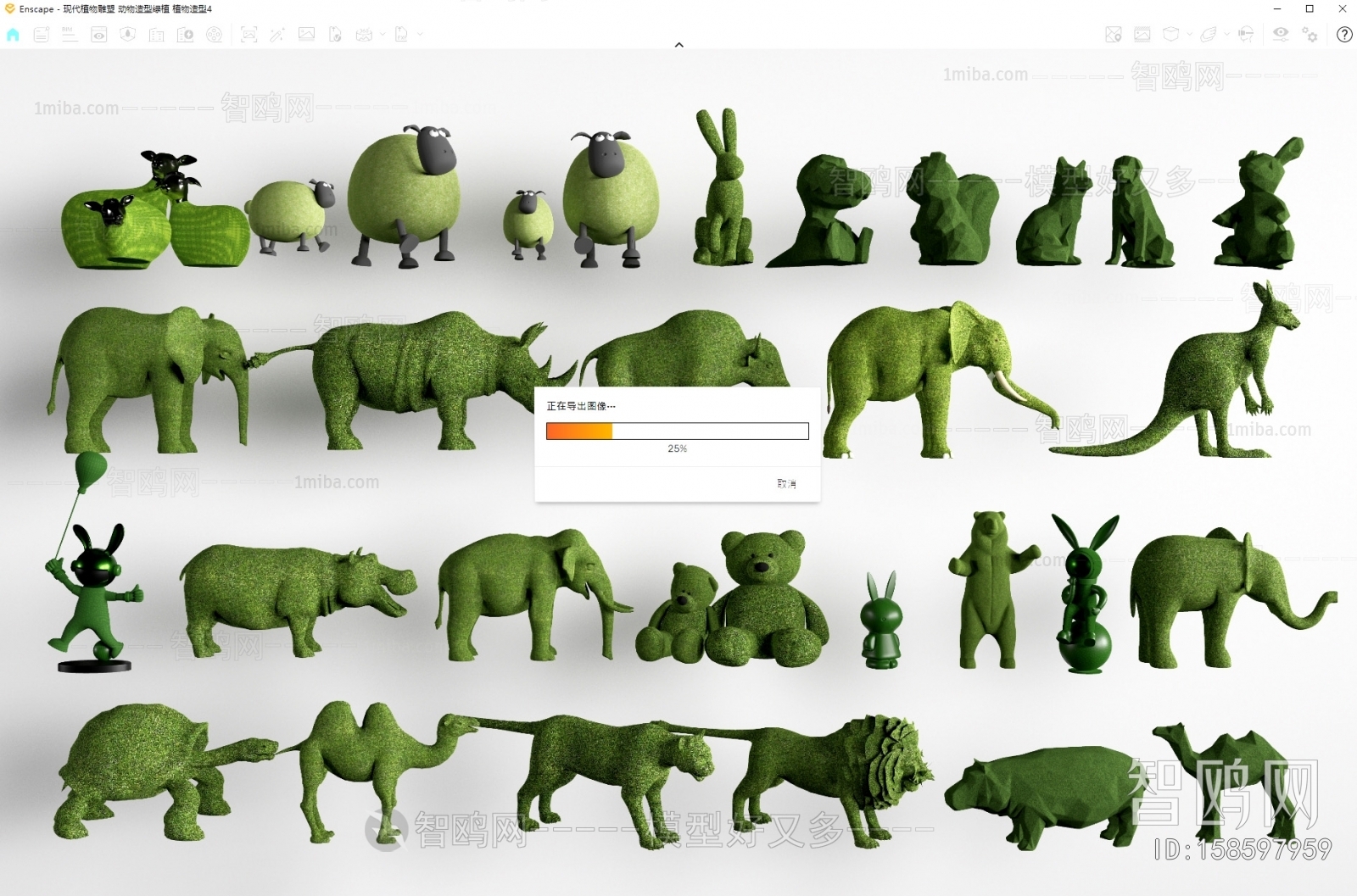Click the landscape picture icon in left toolbar
This screenshot has height=896, width=1357.
click(306, 35)
